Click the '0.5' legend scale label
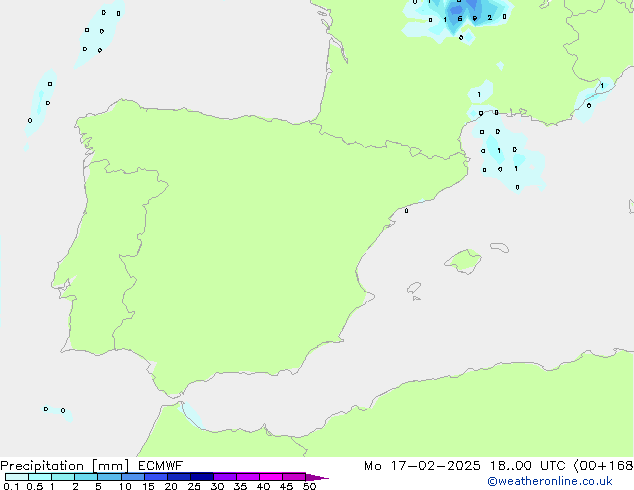The width and height of the screenshot is (634, 490). 34,486
